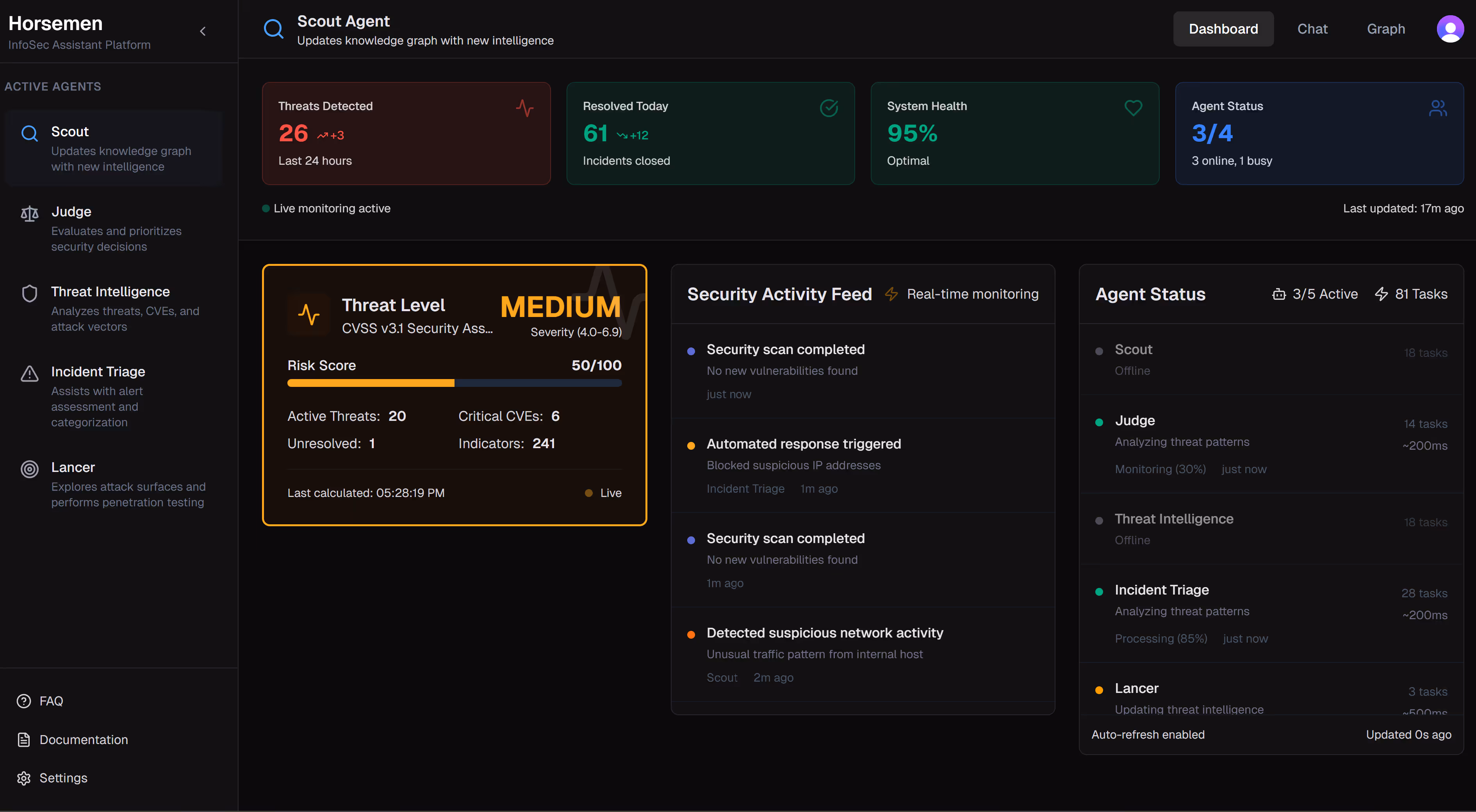
Task: Click the Threat Intelligence shield icon
Action: 29,294
